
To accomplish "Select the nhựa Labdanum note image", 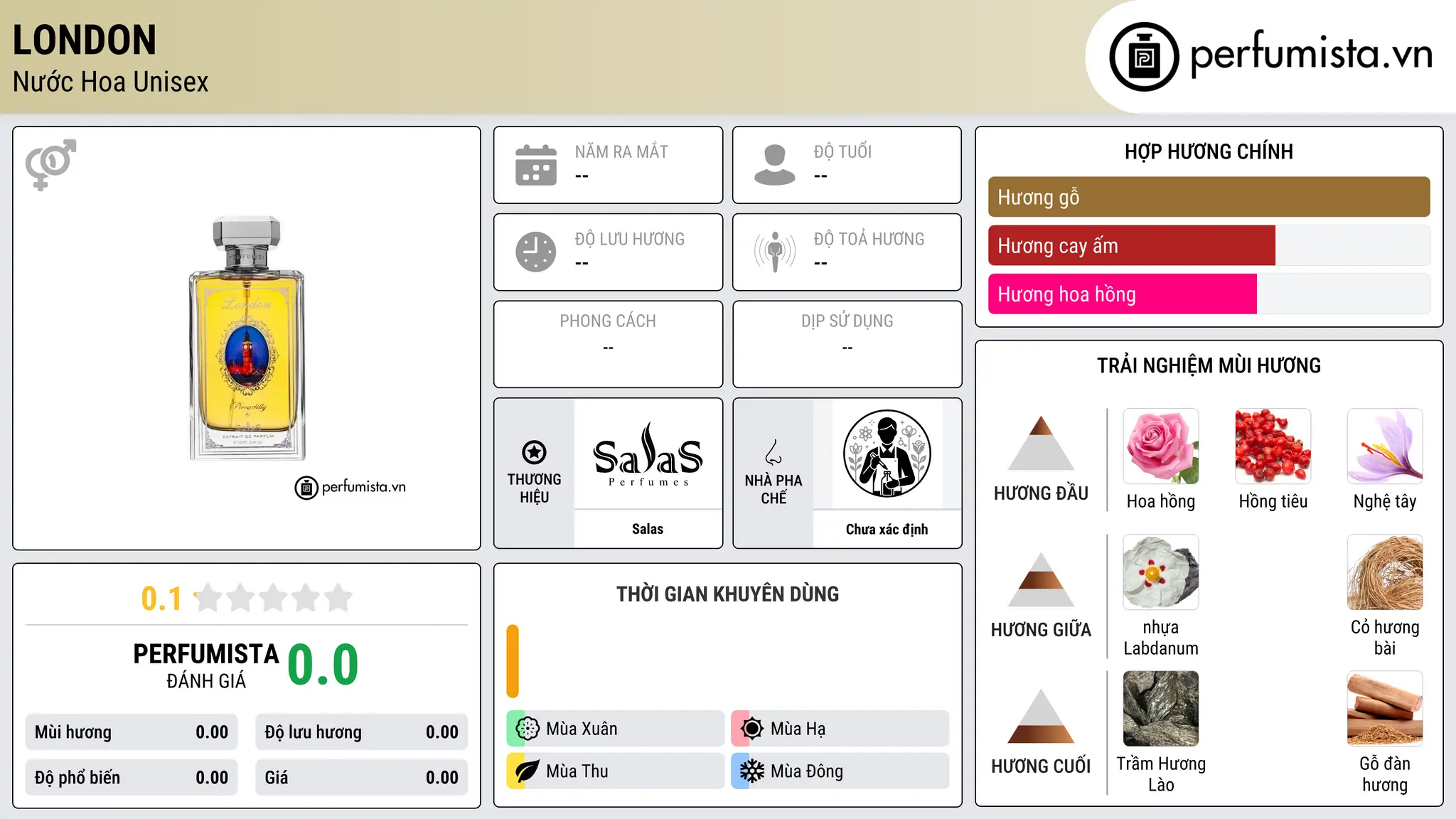I will 1161,572.
